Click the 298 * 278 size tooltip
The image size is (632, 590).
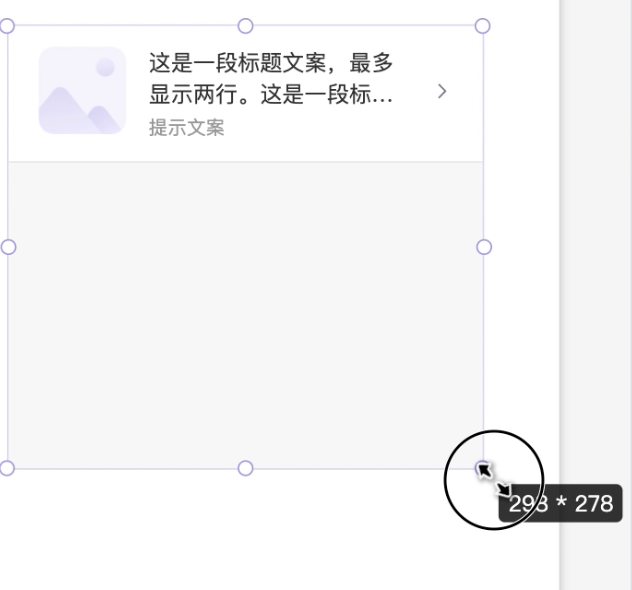[x=561, y=503]
